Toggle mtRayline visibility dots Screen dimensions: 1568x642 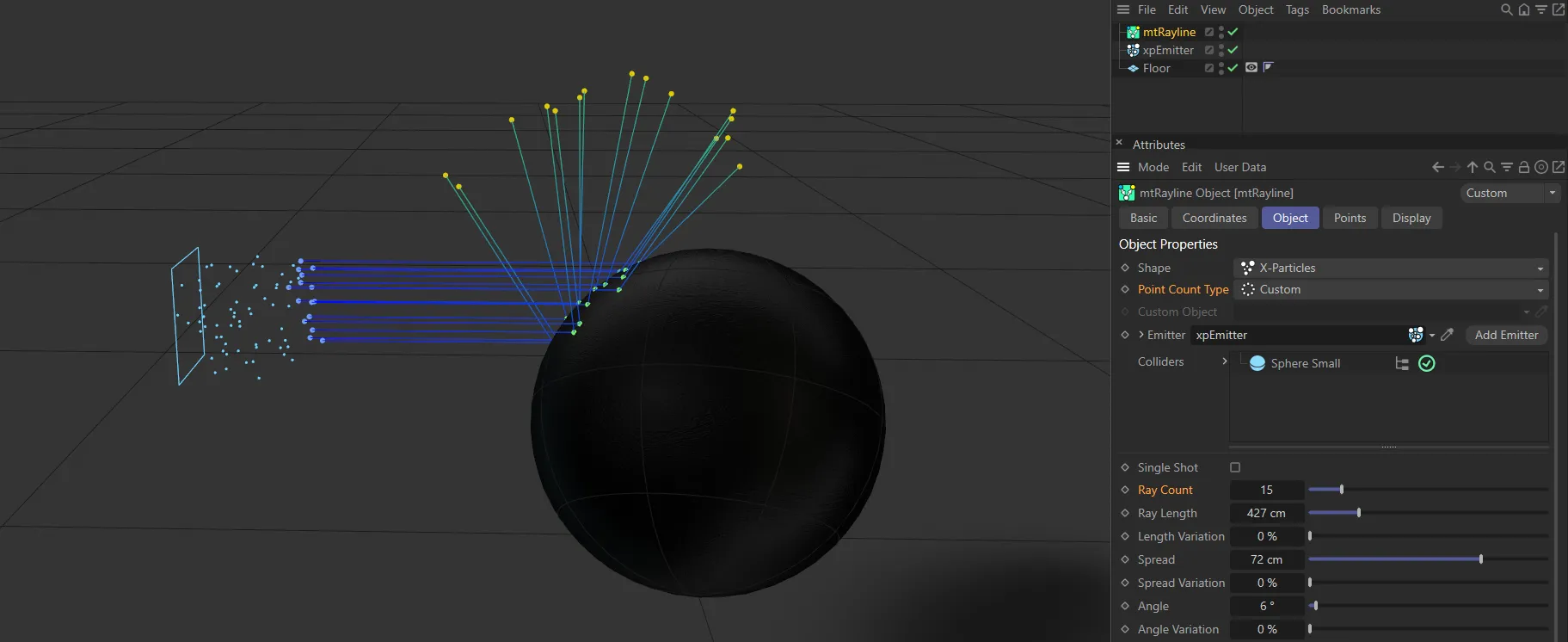(x=1221, y=32)
